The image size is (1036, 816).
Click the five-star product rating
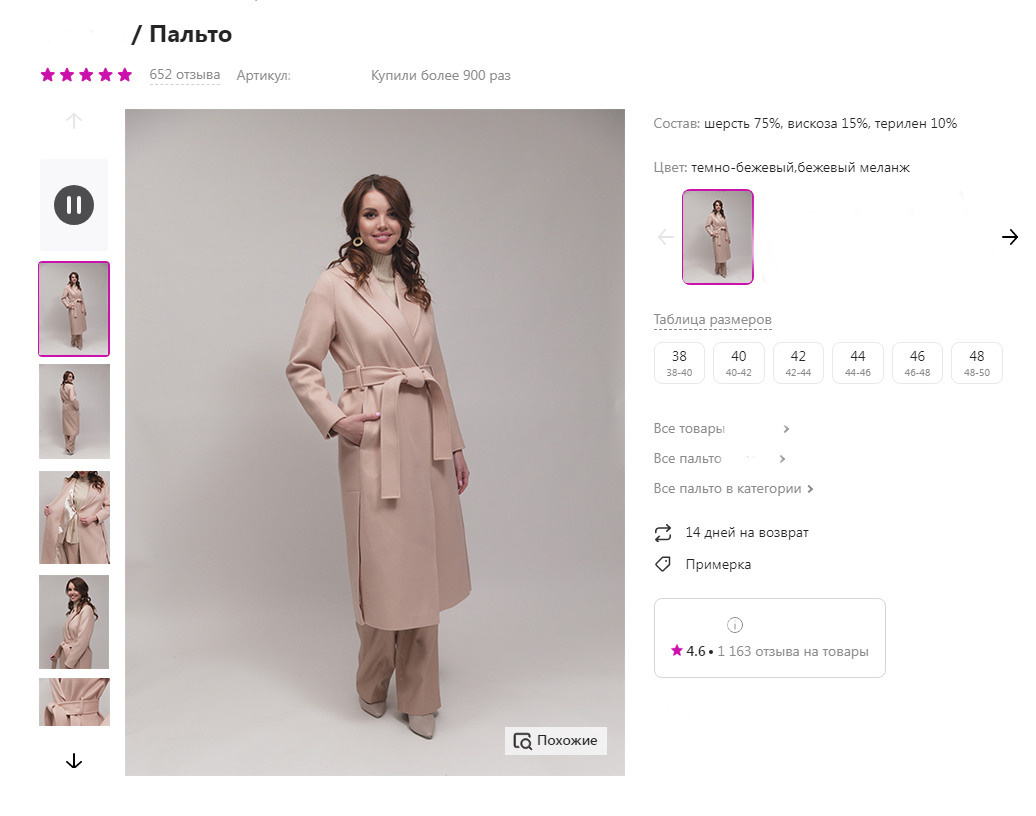click(86, 75)
